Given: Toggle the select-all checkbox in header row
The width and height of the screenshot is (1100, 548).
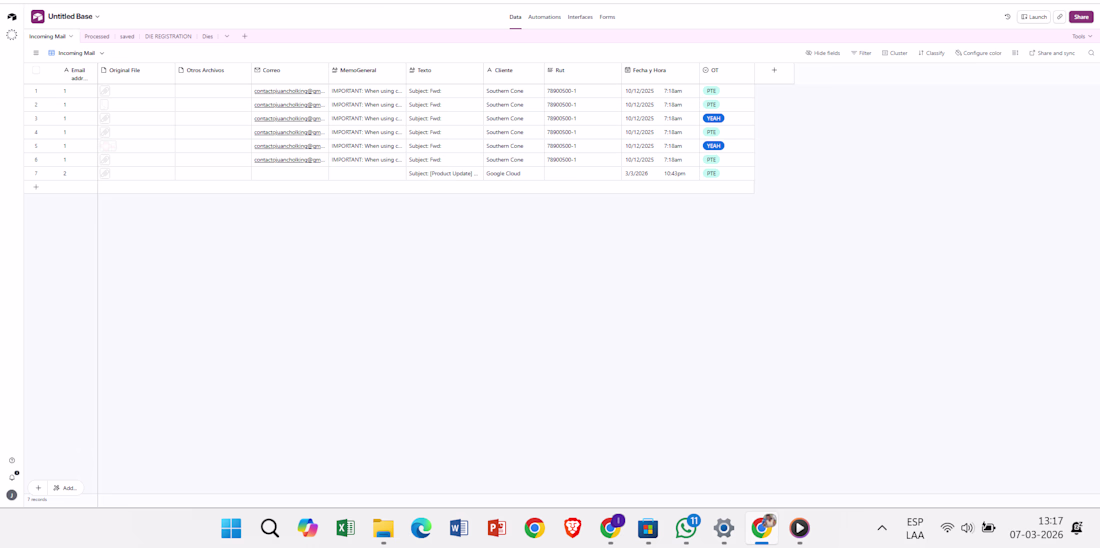Looking at the screenshot, I should point(36,70).
